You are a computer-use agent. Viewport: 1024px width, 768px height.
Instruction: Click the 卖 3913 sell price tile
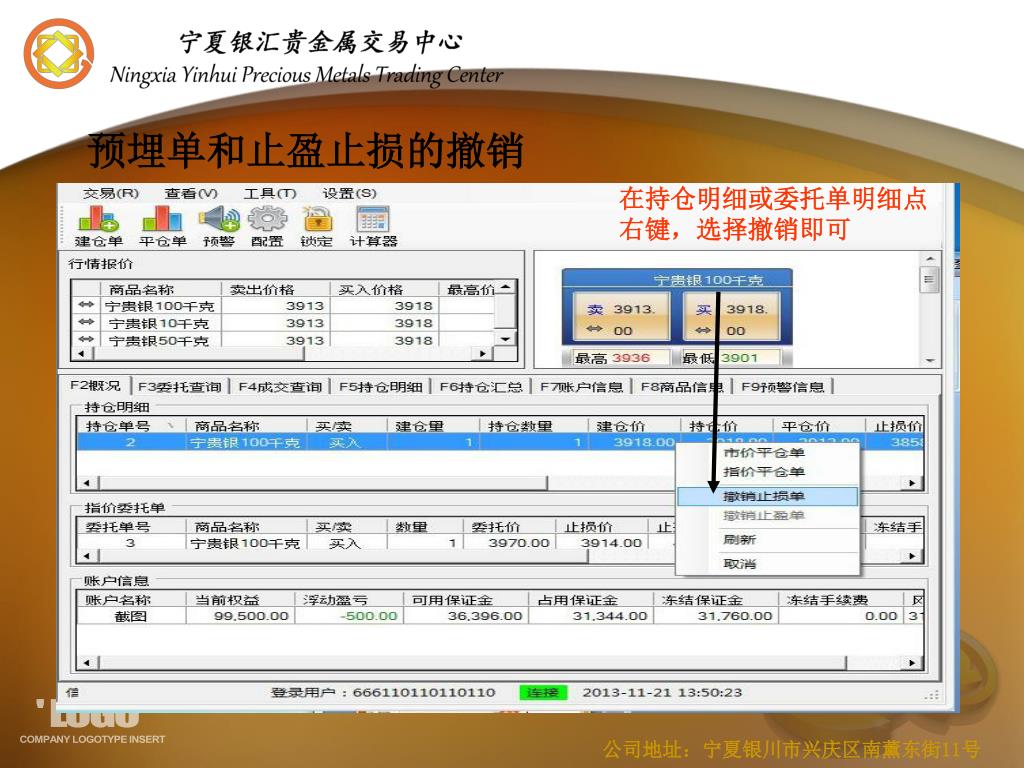(621, 317)
